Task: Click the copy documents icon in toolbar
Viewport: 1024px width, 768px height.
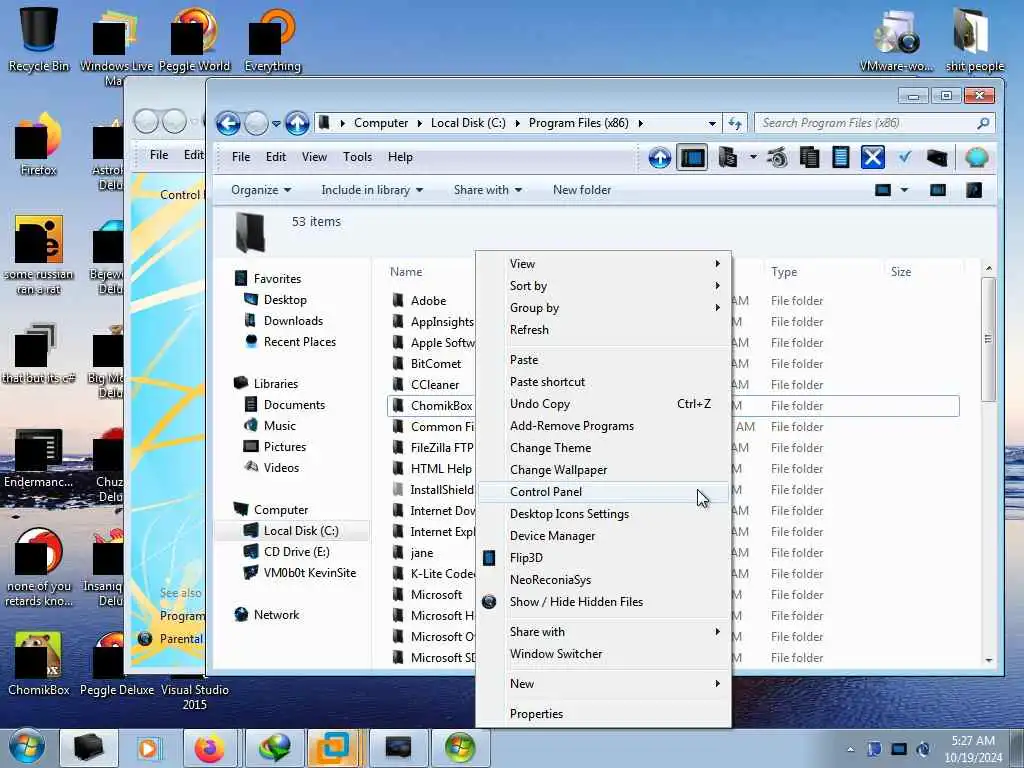Action: click(x=809, y=157)
